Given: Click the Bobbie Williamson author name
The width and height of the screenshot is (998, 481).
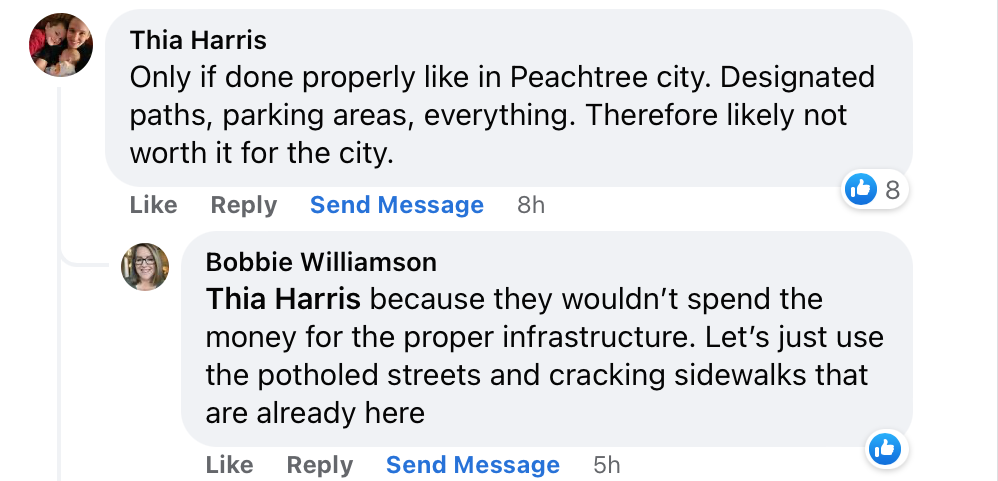Looking at the screenshot, I should (321, 262).
